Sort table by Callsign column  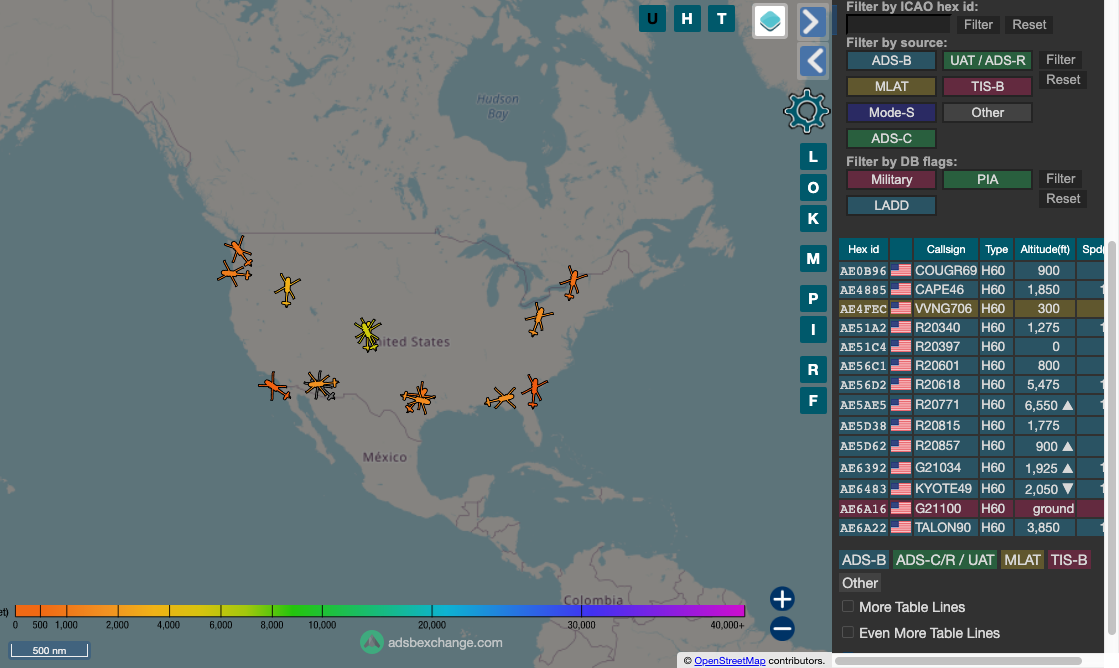[x=946, y=249]
